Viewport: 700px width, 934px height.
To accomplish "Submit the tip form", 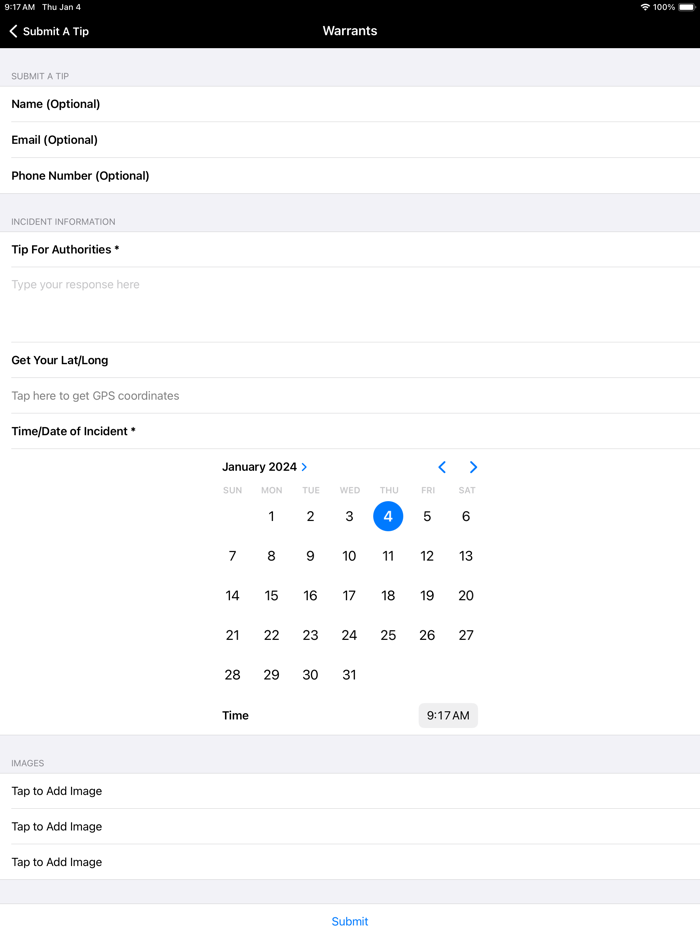I will click(x=350, y=921).
